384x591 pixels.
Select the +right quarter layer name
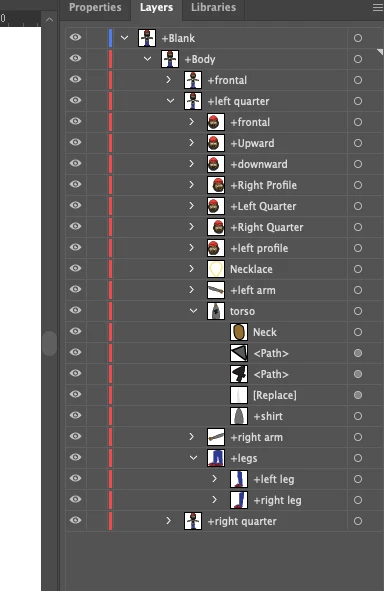click(x=242, y=521)
